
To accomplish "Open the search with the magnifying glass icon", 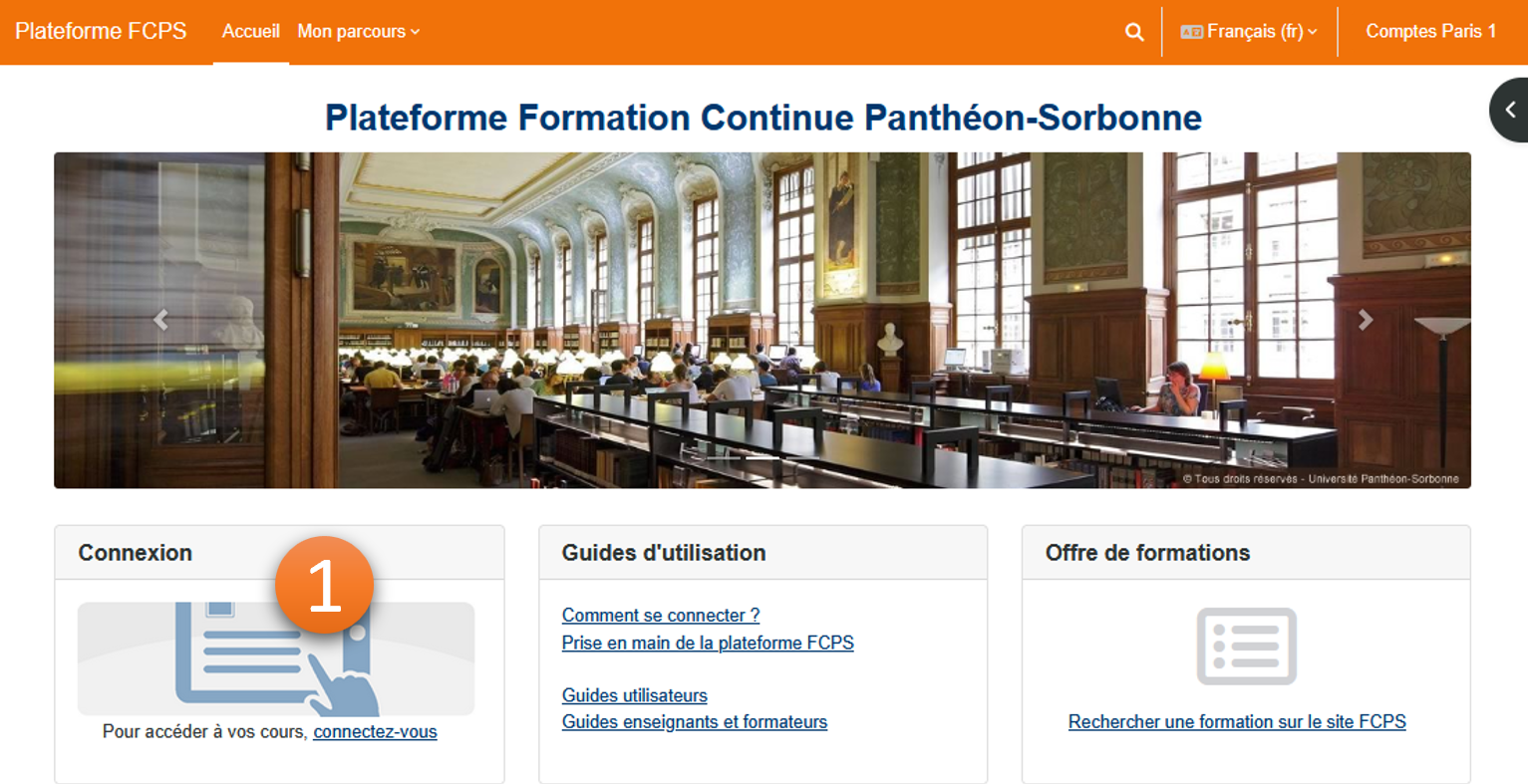I will [1133, 31].
